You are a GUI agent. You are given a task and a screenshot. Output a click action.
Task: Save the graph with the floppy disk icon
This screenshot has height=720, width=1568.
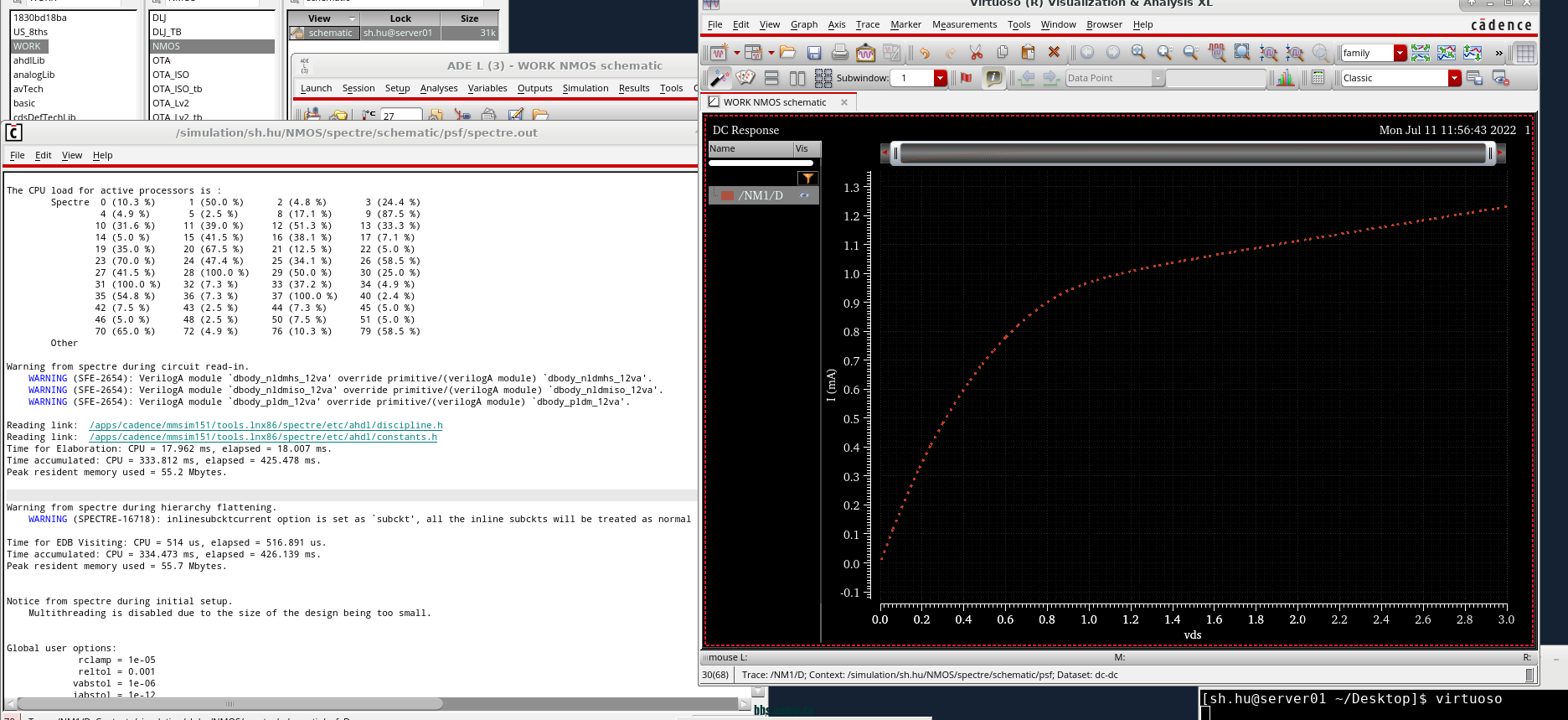tap(813, 53)
